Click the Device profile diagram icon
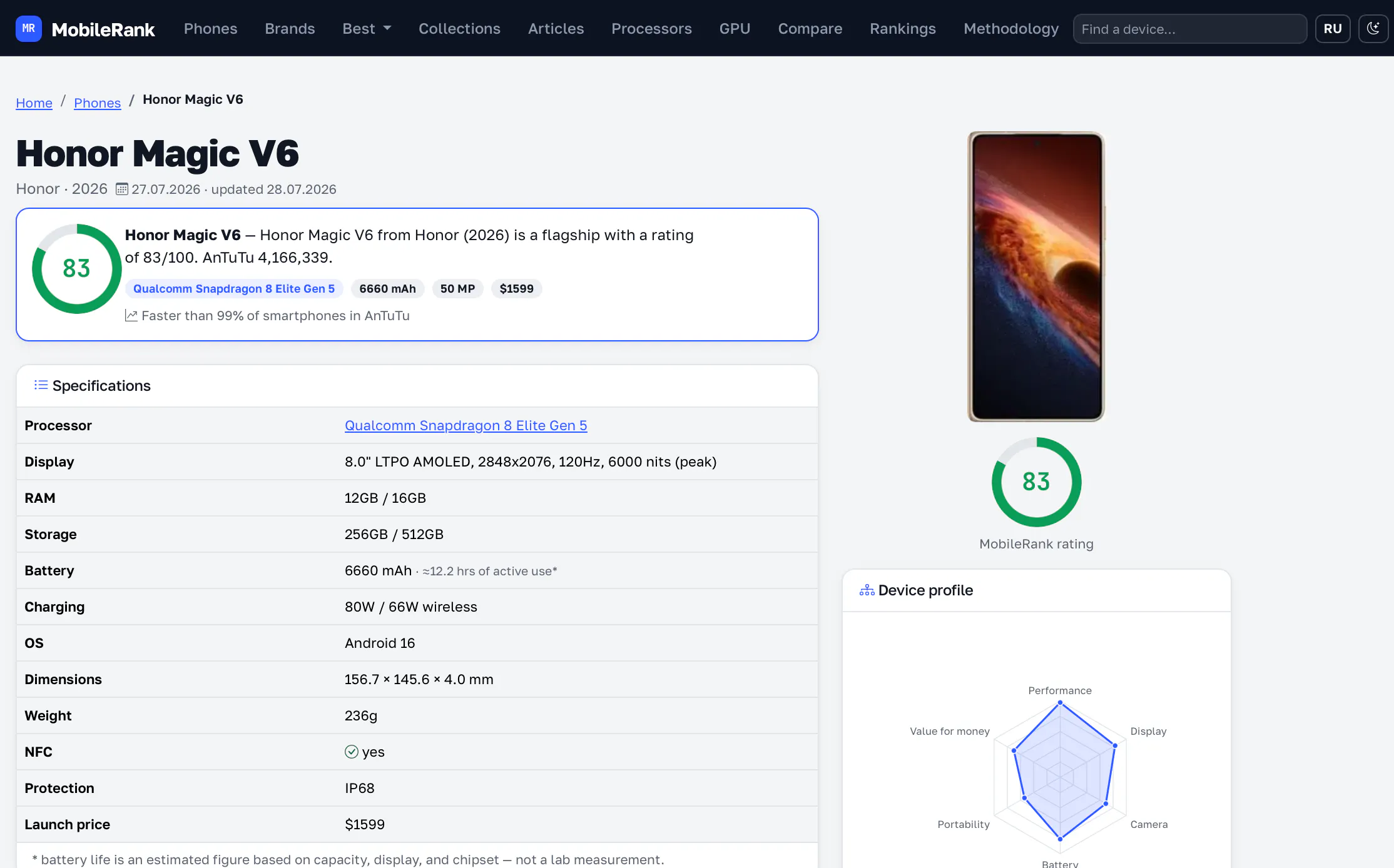The width and height of the screenshot is (1394, 868). (867, 590)
